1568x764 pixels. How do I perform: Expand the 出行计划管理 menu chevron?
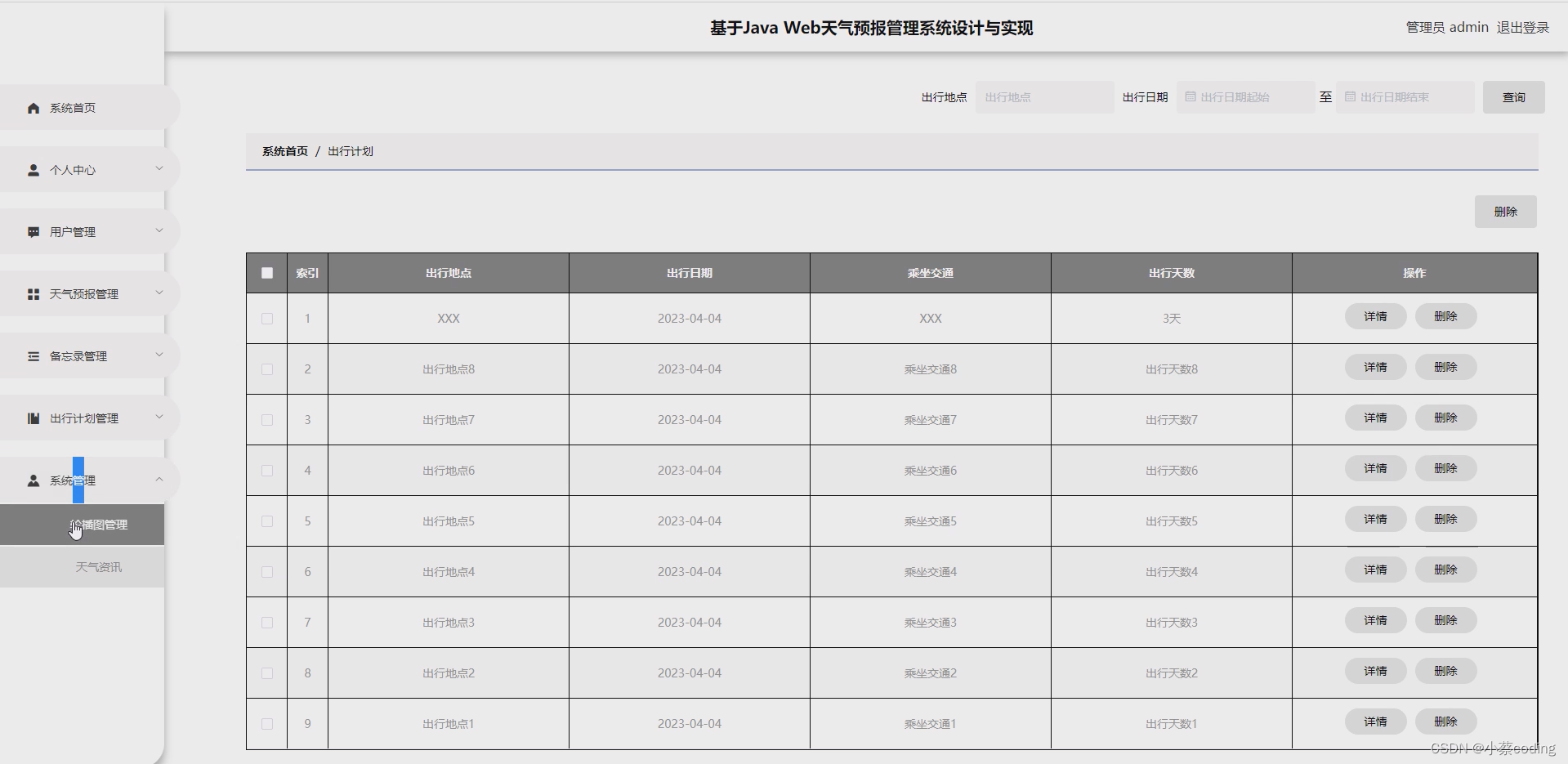point(159,417)
